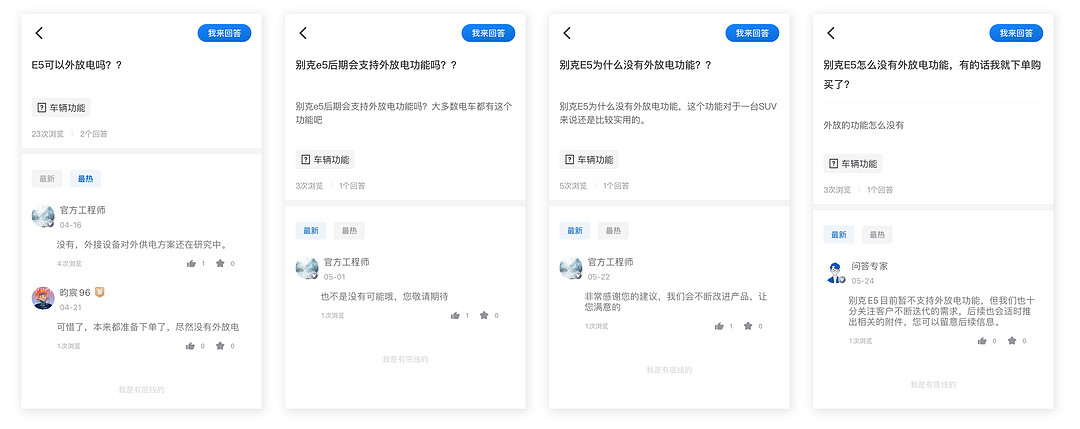
Task: Open 车辆功能 tag under '对于一台SUV来说'
Action: pos(589,160)
